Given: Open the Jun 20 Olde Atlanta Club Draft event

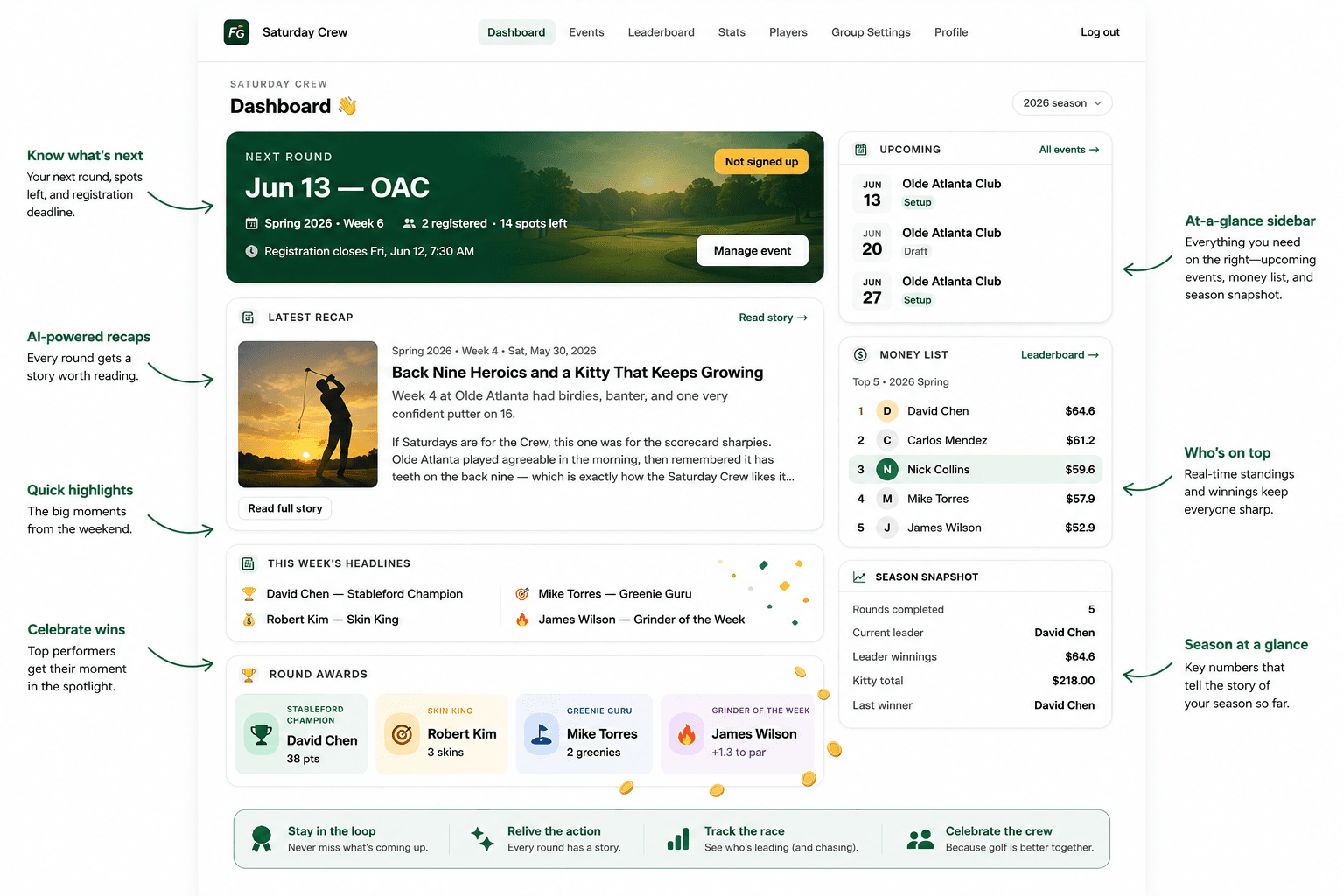Looking at the screenshot, I should click(975, 241).
